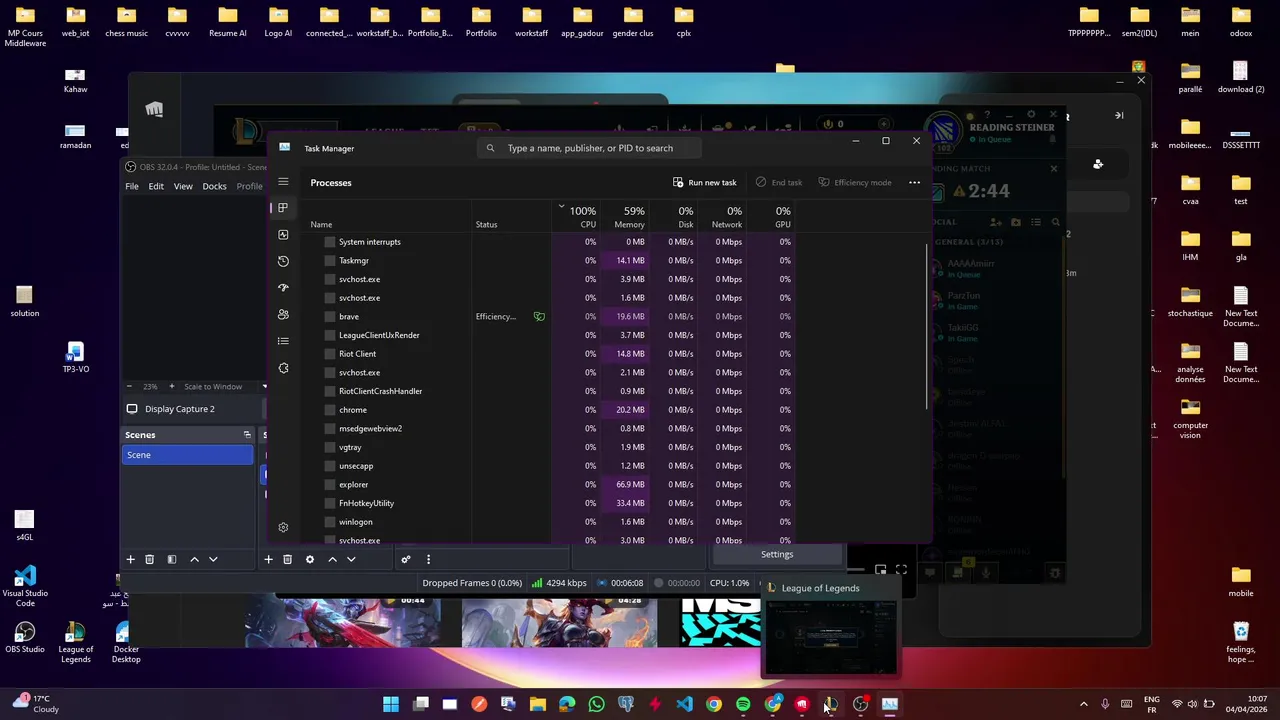Open scene filters in OBS Scenes toolbar

click(x=171, y=559)
